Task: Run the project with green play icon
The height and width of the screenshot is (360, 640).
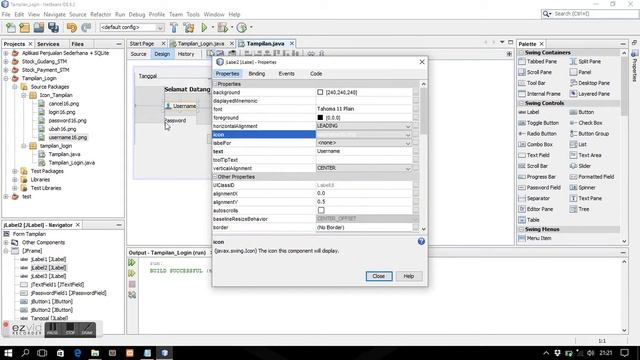Action: [204, 27]
